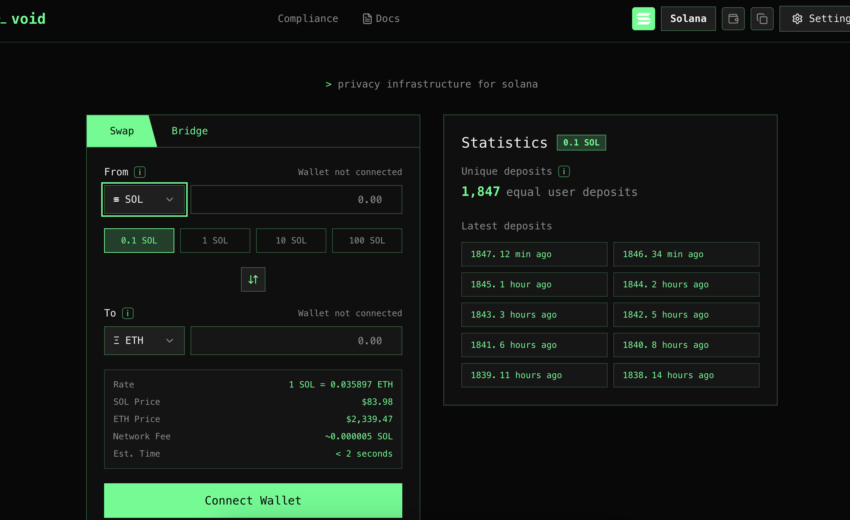
Task: Click info icon beside Unique deposits
Action: (x=564, y=171)
